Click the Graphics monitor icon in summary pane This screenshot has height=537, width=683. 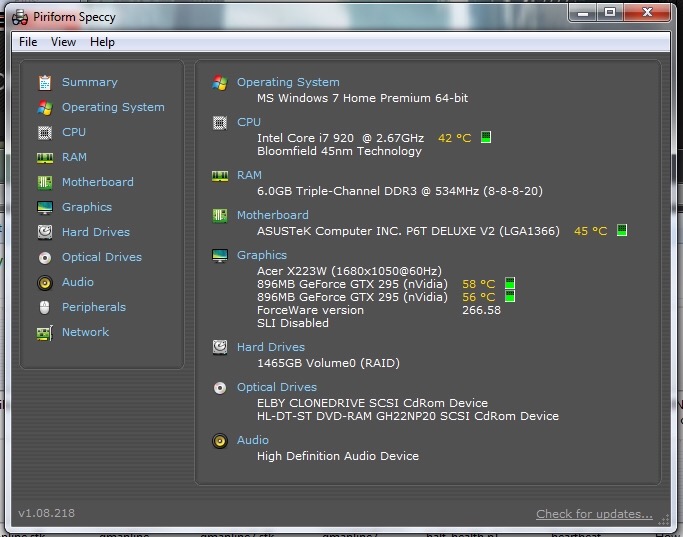(x=220, y=256)
